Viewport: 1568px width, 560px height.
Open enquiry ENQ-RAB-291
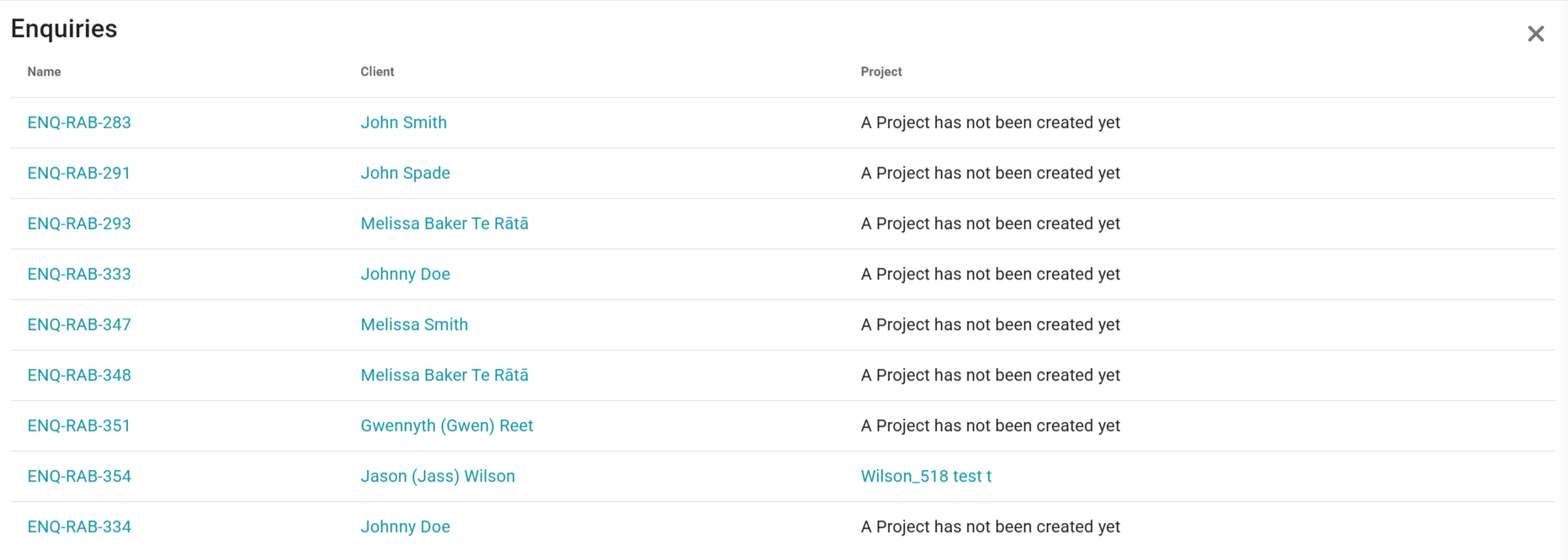pyautogui.click(x=79, y=173)
